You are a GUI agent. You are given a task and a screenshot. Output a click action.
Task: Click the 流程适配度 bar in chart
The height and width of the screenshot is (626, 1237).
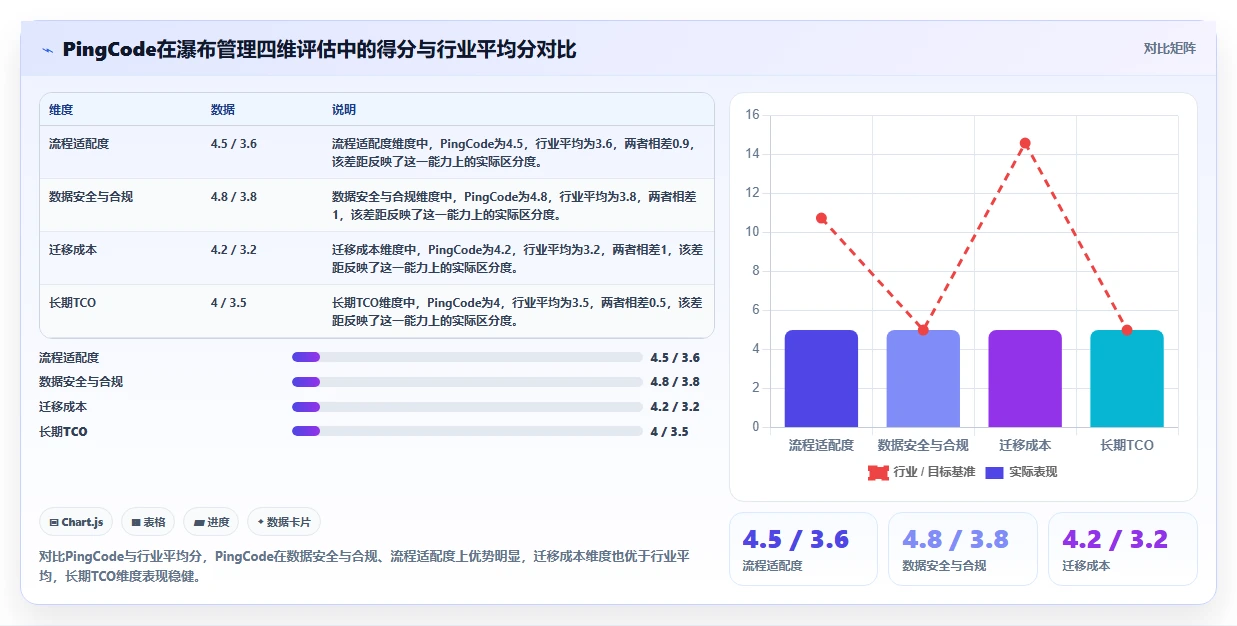click(x=821, y=379)
